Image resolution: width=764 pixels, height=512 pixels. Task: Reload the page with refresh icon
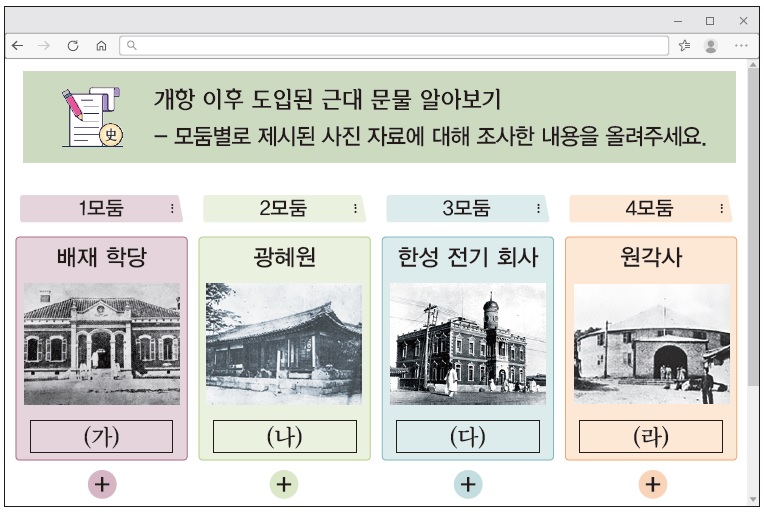click(72, 45)
